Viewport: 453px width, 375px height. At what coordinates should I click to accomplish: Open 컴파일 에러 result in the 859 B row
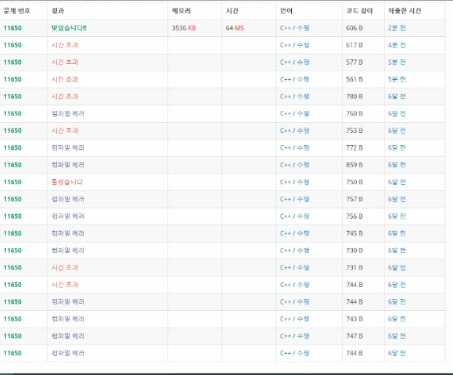[68, 165]
